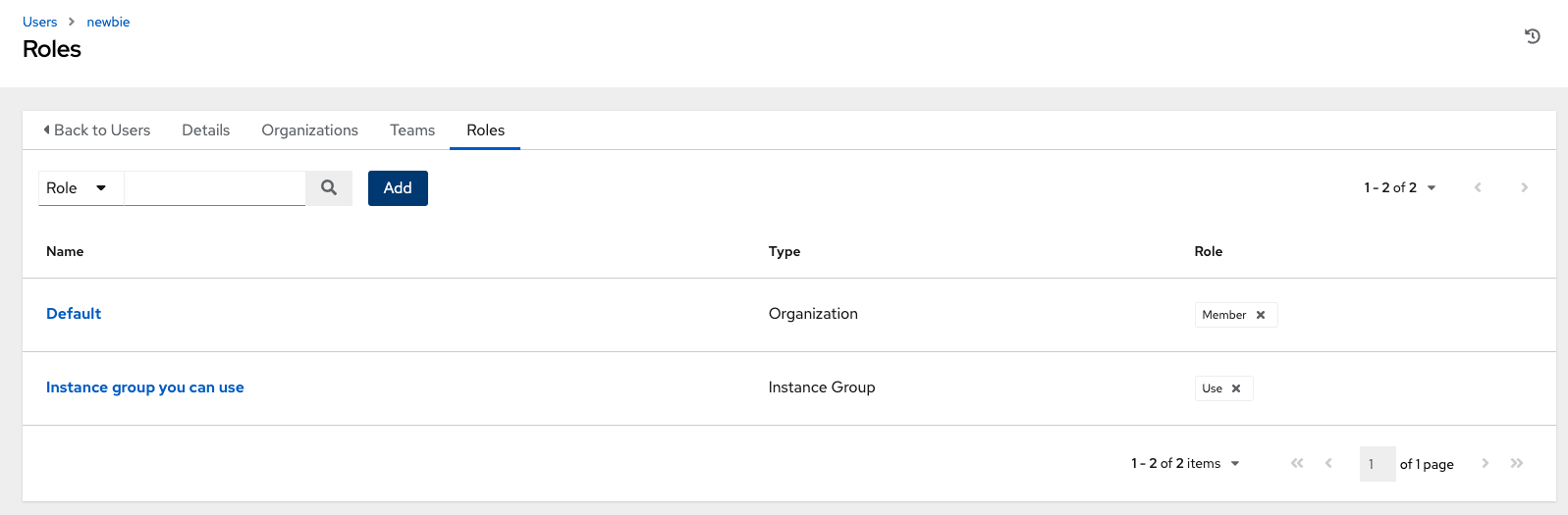Go to next page in top pagination
Image resolution: width=1568 pixels, height=515 pixels.
click(x=1524, y=187)
